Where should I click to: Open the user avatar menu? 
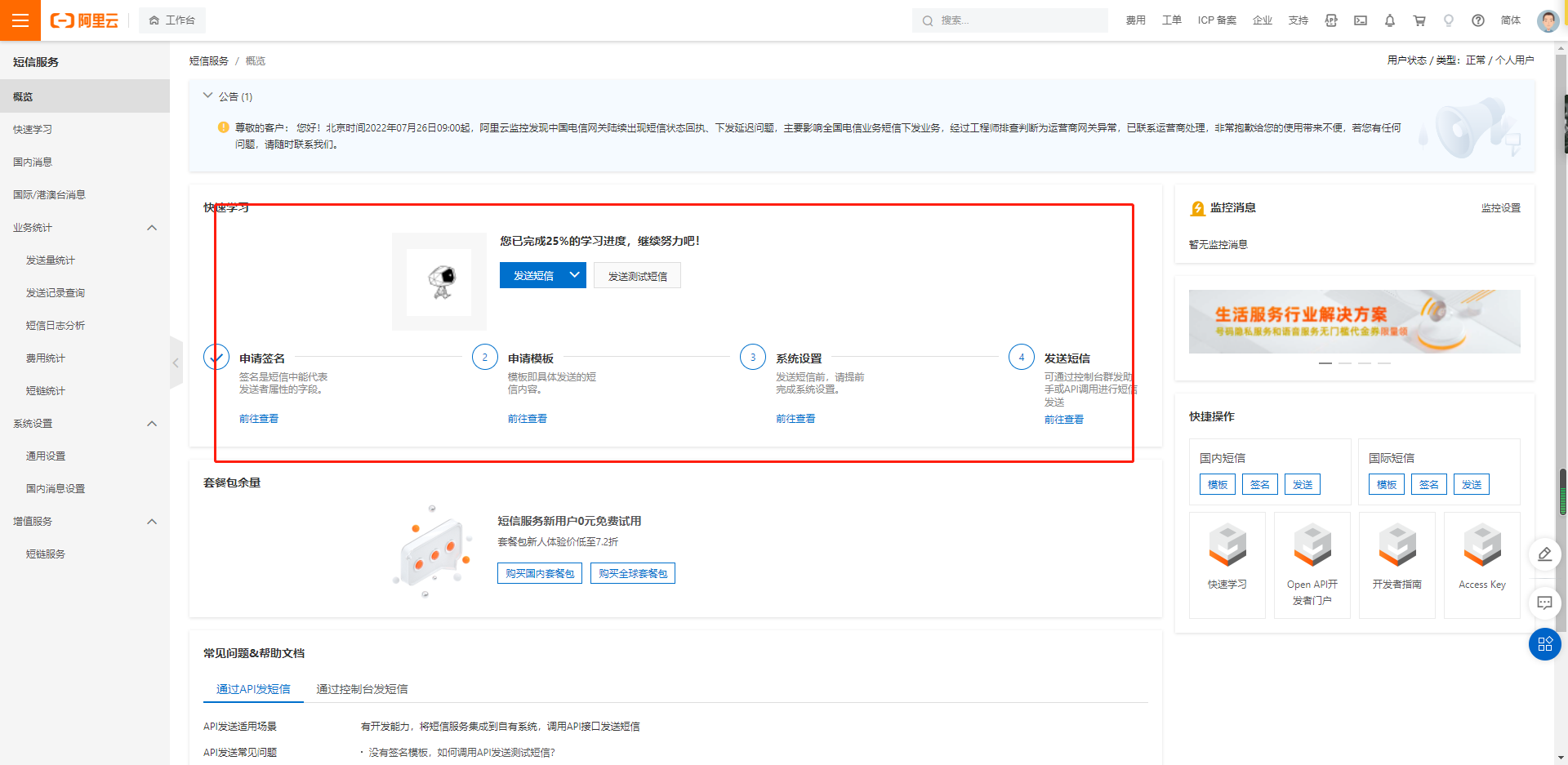tap(1548, 20)
